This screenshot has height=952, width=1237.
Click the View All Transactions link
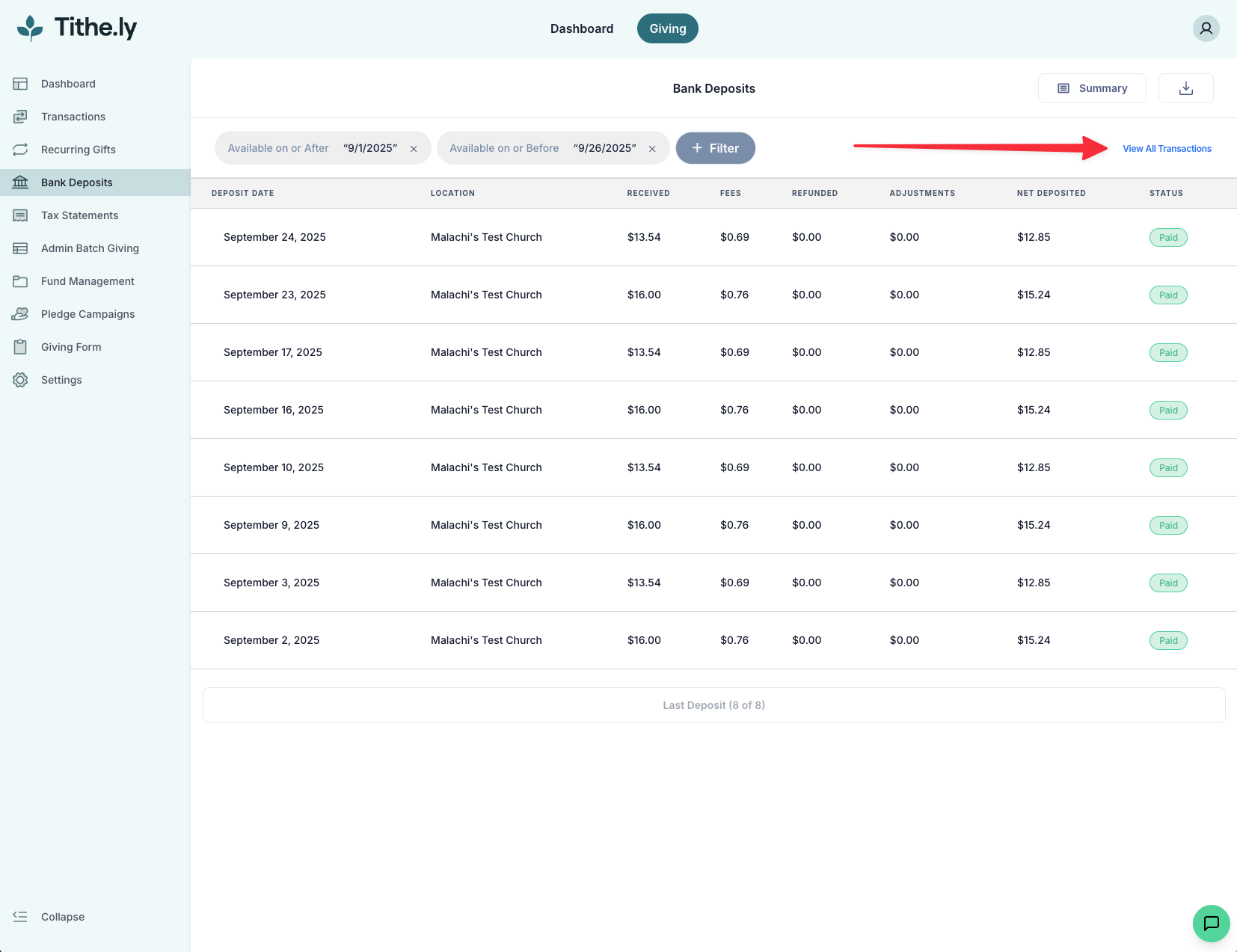(x=1167, y=148)
